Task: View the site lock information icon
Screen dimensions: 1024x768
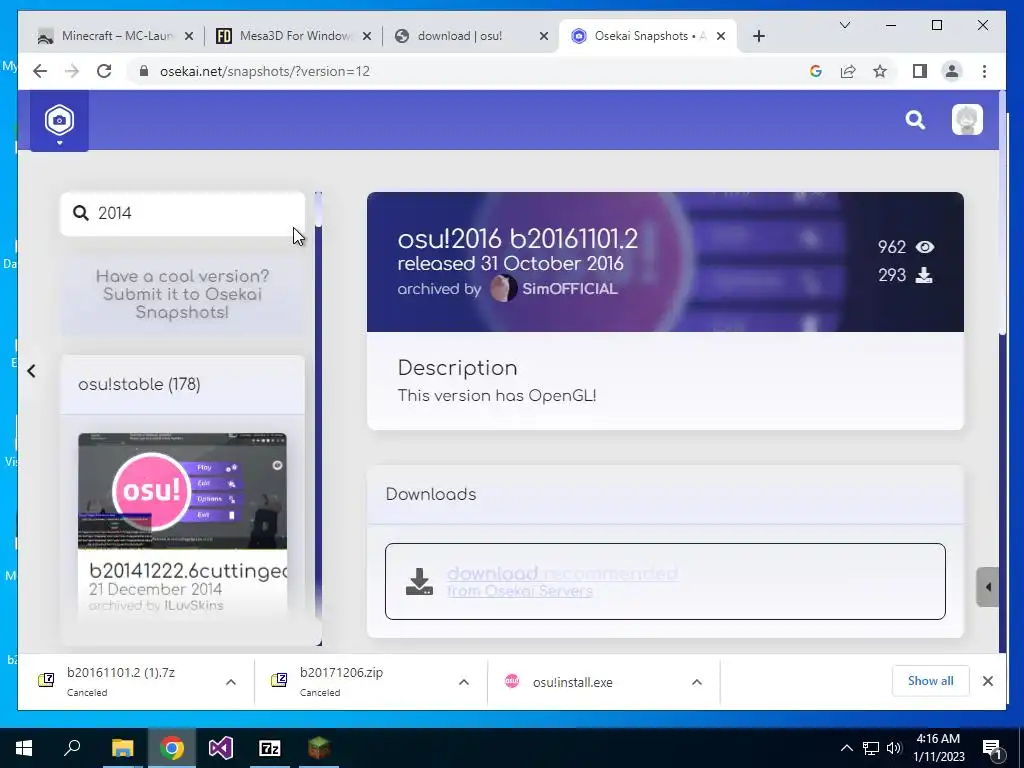Action: [x=144, y=71]
